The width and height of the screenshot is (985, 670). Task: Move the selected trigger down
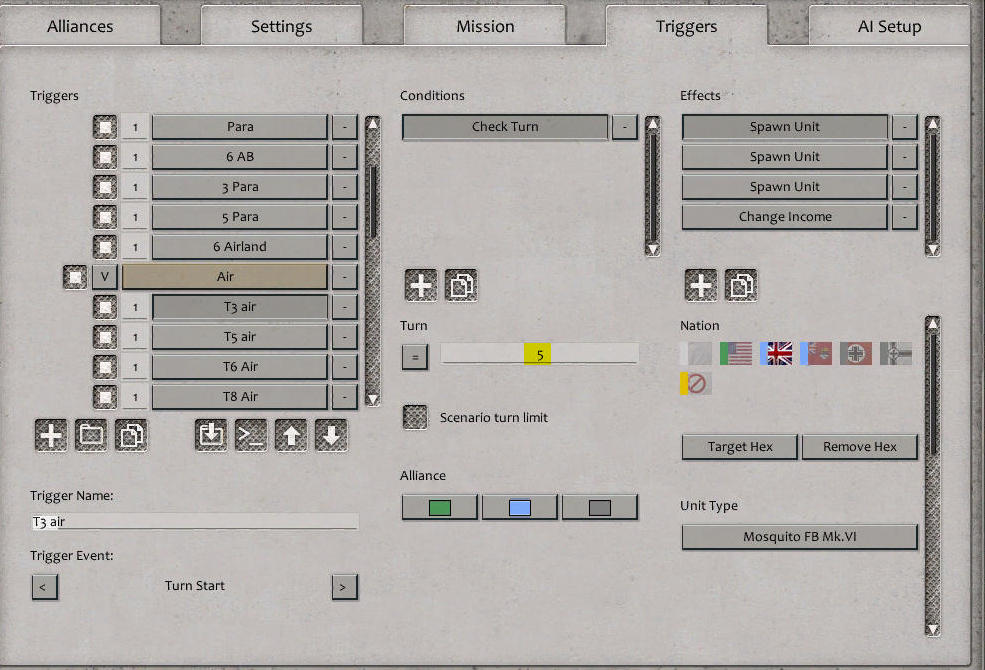click(331, 435)
